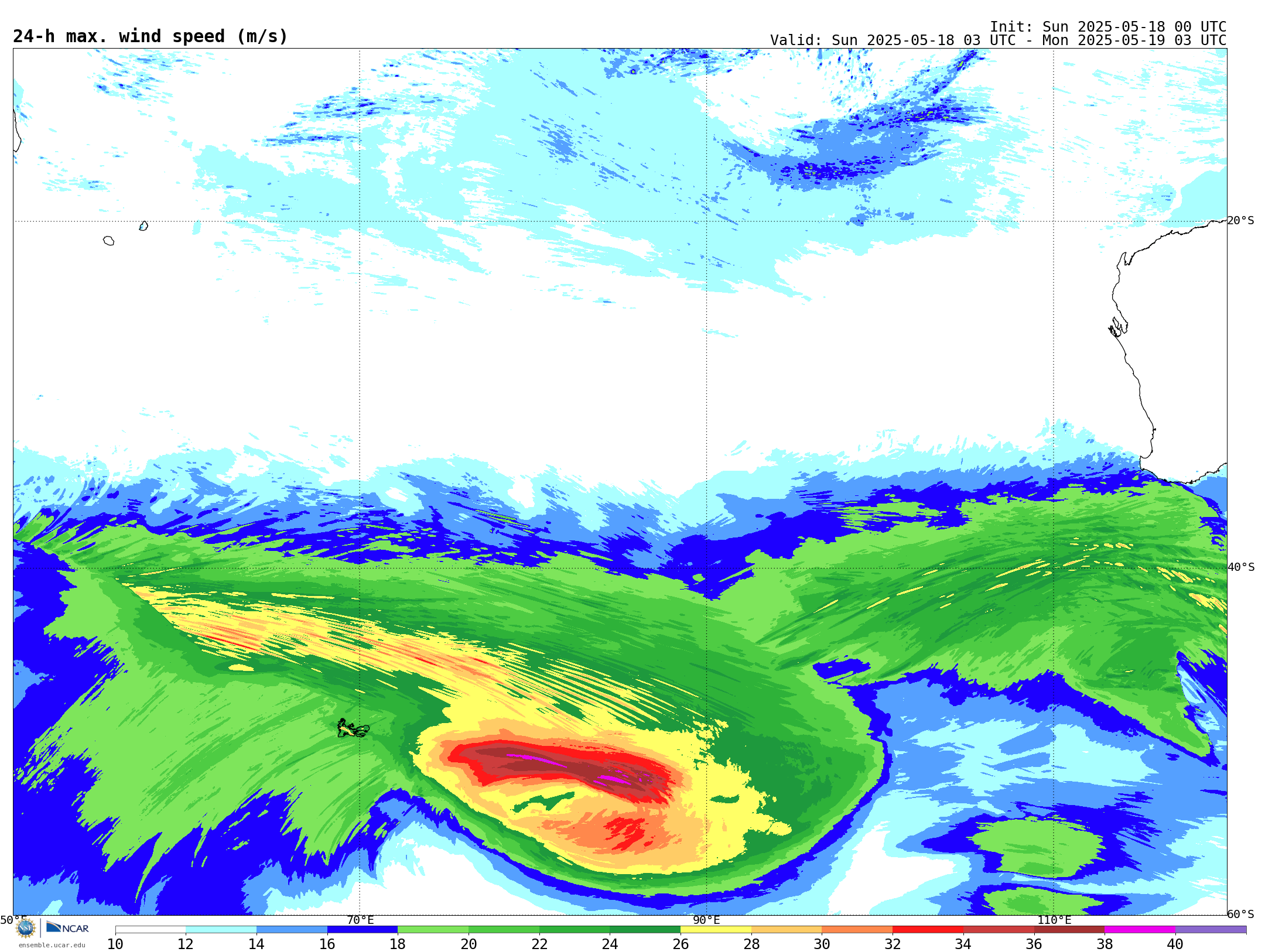Click the '24-h max. wind speed (m/s)' title
This screenshot has height=952, width=1265.
pos(151,36)
